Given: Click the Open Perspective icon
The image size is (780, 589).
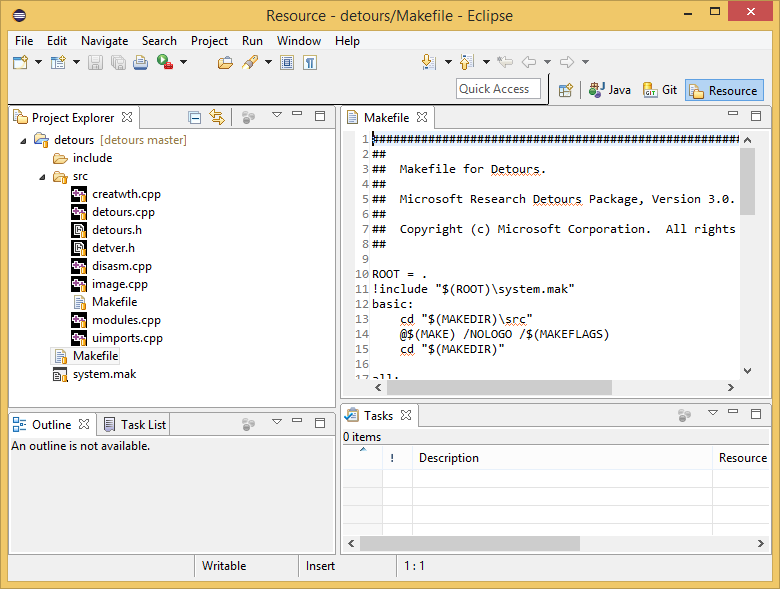Looking at the screenshot, I should tap(566, 91).
